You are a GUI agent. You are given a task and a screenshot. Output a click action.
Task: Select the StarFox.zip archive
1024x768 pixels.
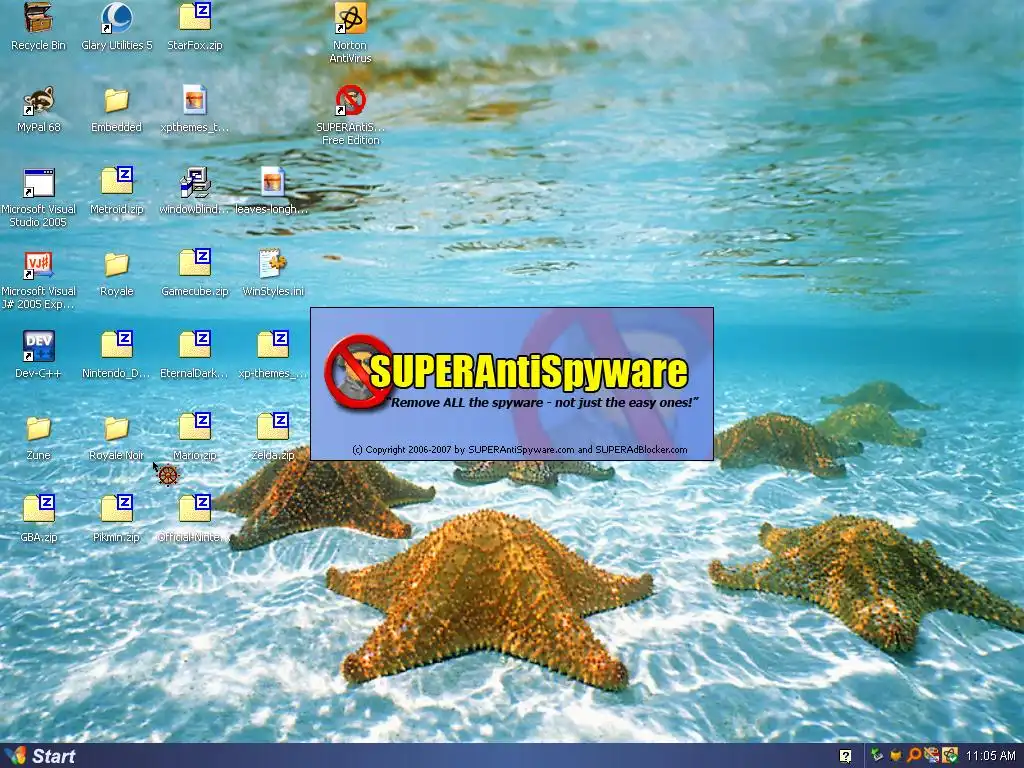195,26
